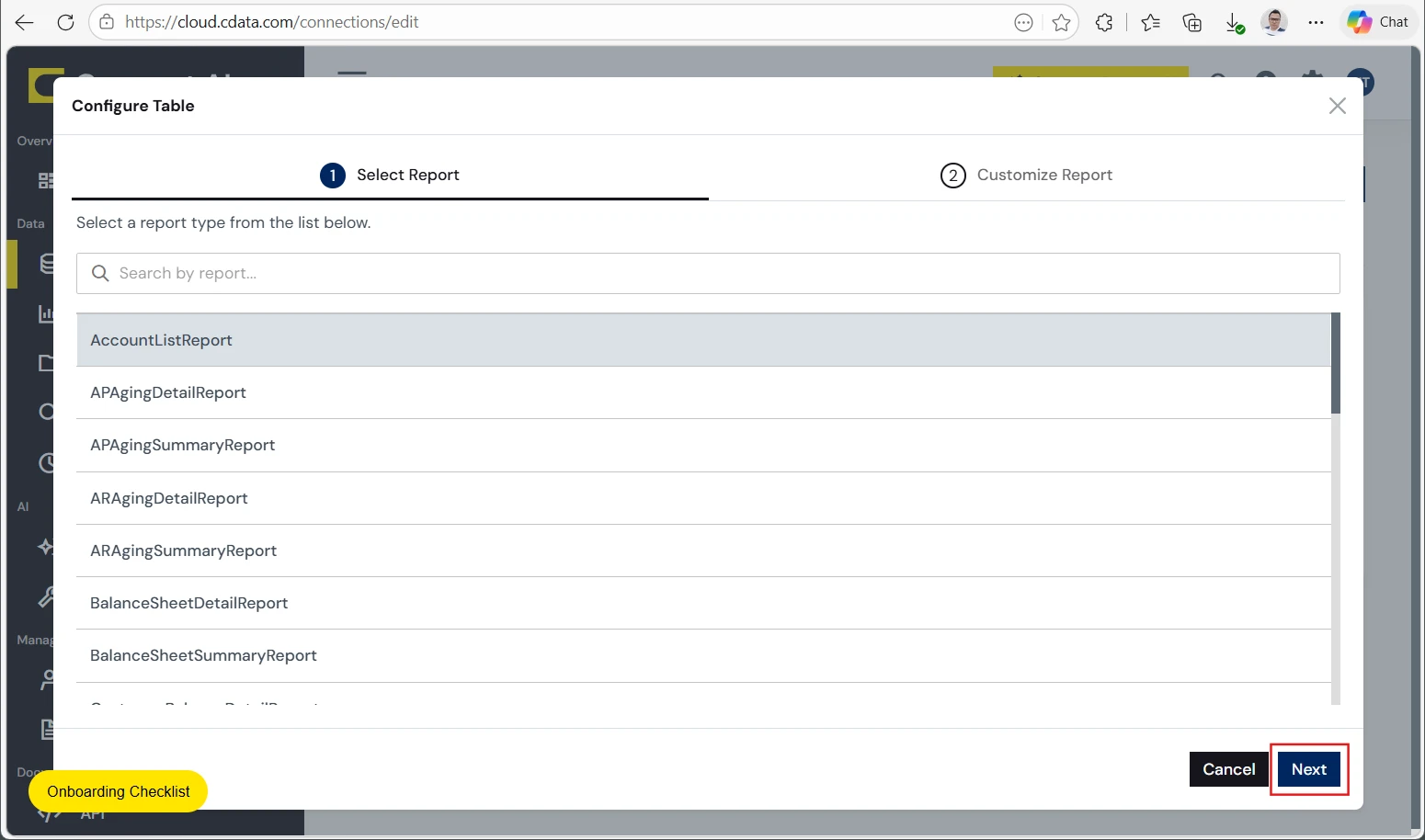Add this page to favorites star
The image size is (1425, 840).
pos(1061,23)
